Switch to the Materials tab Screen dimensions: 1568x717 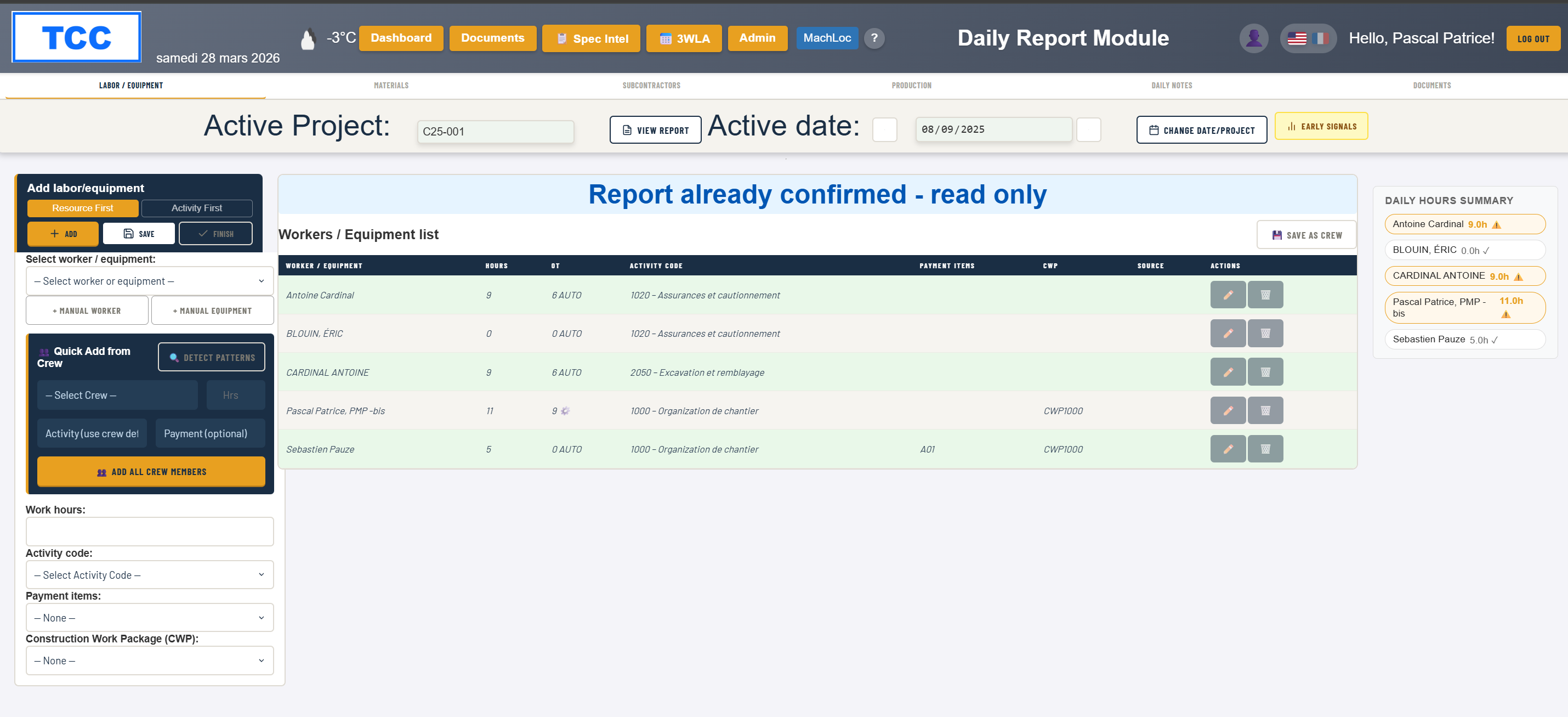(x=391, y=85)
